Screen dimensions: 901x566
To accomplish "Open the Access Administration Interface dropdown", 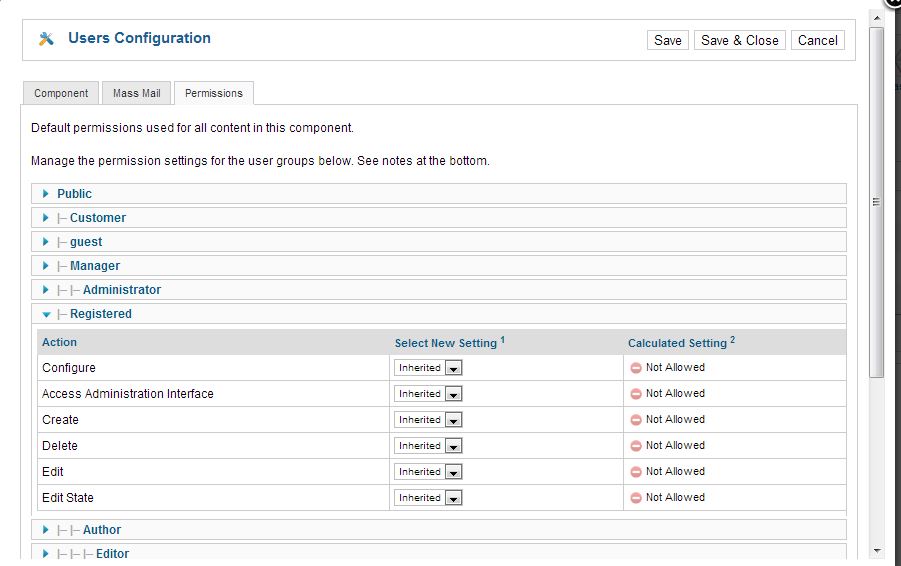I will (428, 394).
